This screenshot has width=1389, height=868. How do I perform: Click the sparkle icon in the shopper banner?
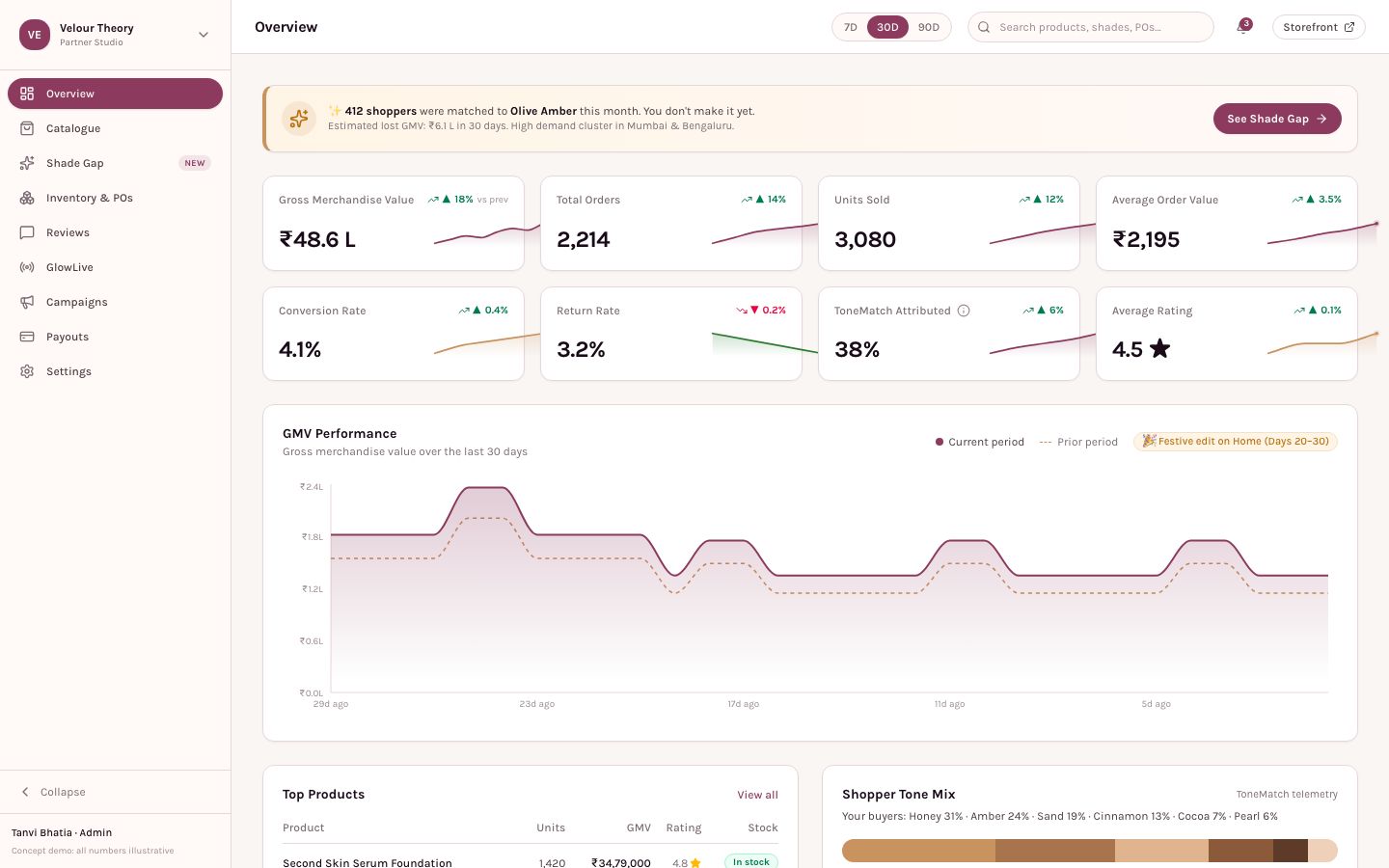point(299,119)
